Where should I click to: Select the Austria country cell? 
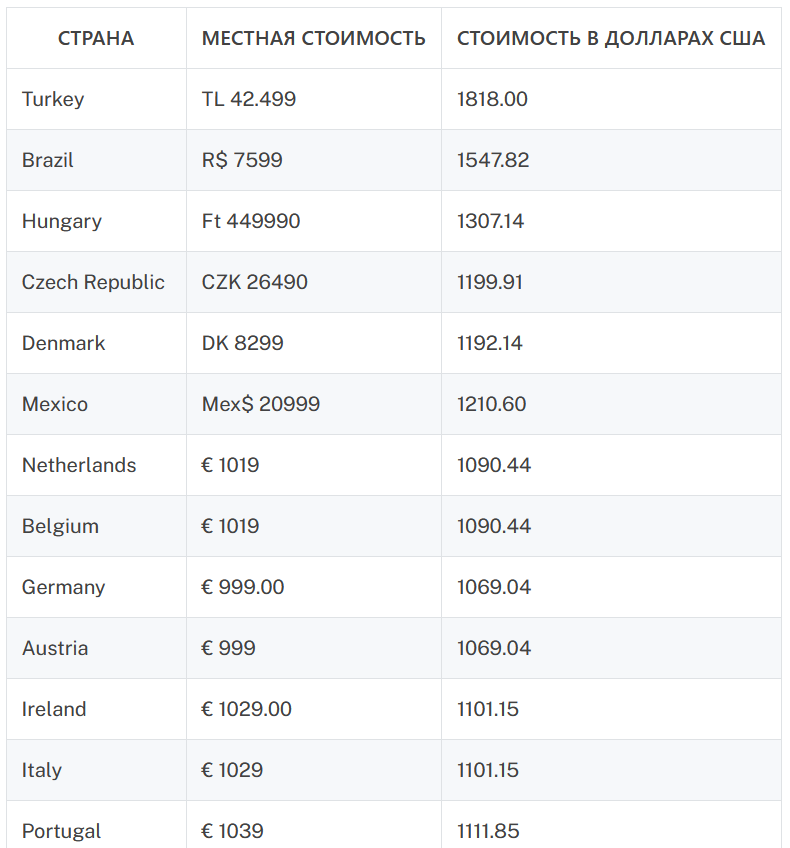coord(55,648)
